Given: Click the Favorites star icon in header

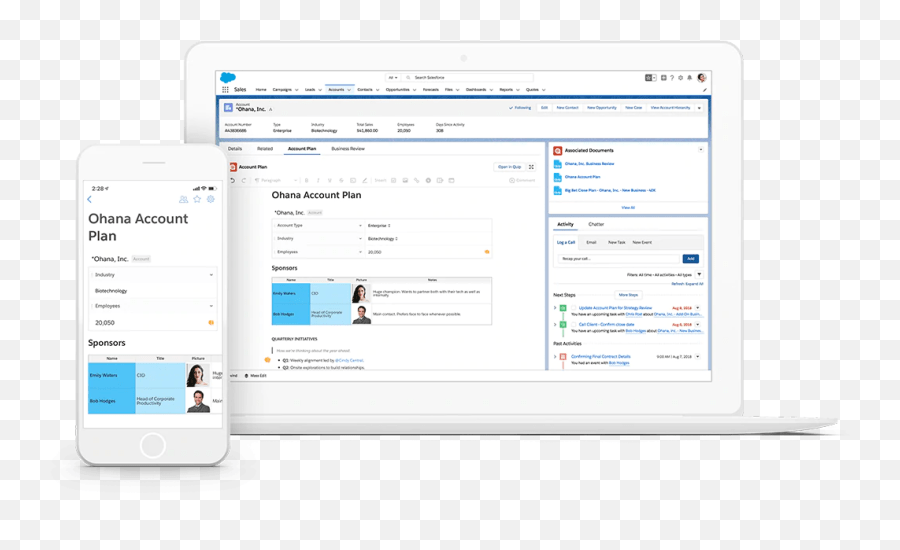Looking at the screenshot, I should point(650,78).
